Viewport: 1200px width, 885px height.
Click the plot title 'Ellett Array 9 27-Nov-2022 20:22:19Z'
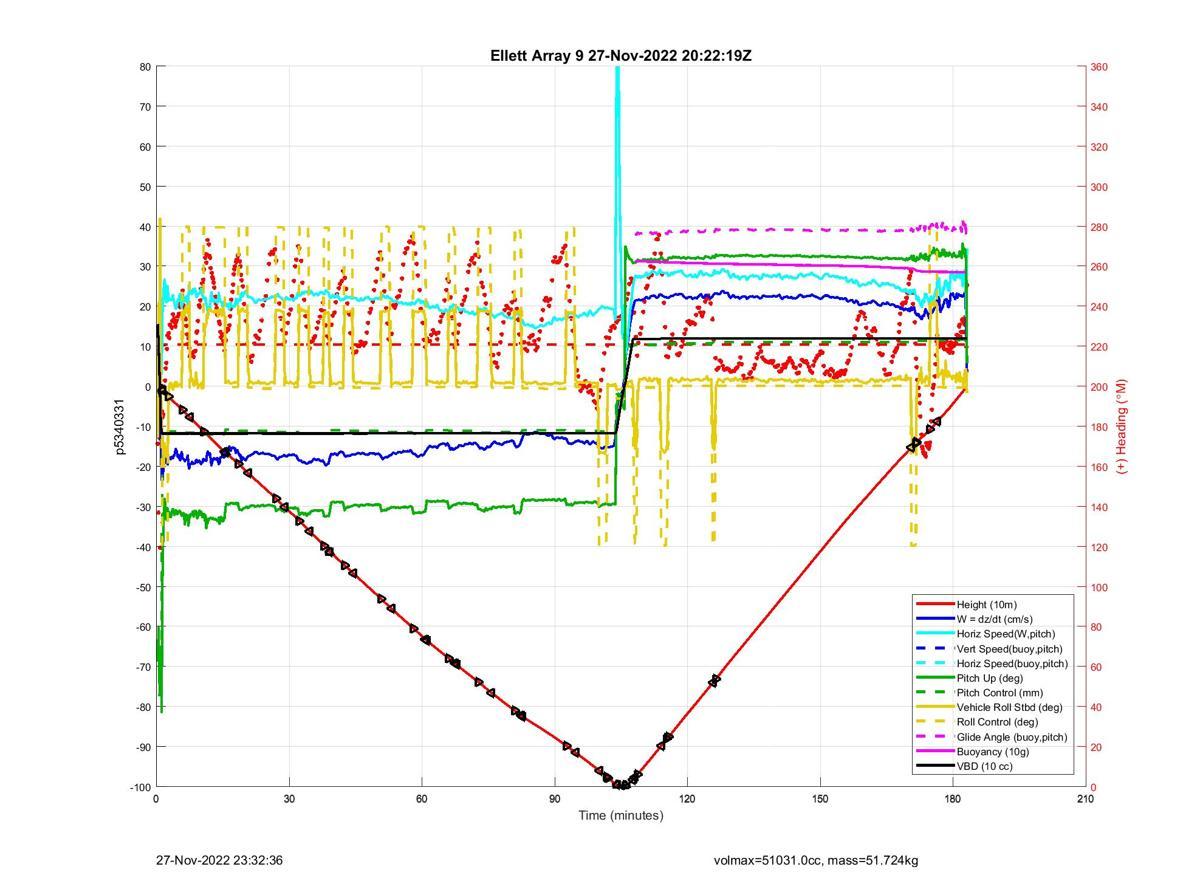(620, 56)
